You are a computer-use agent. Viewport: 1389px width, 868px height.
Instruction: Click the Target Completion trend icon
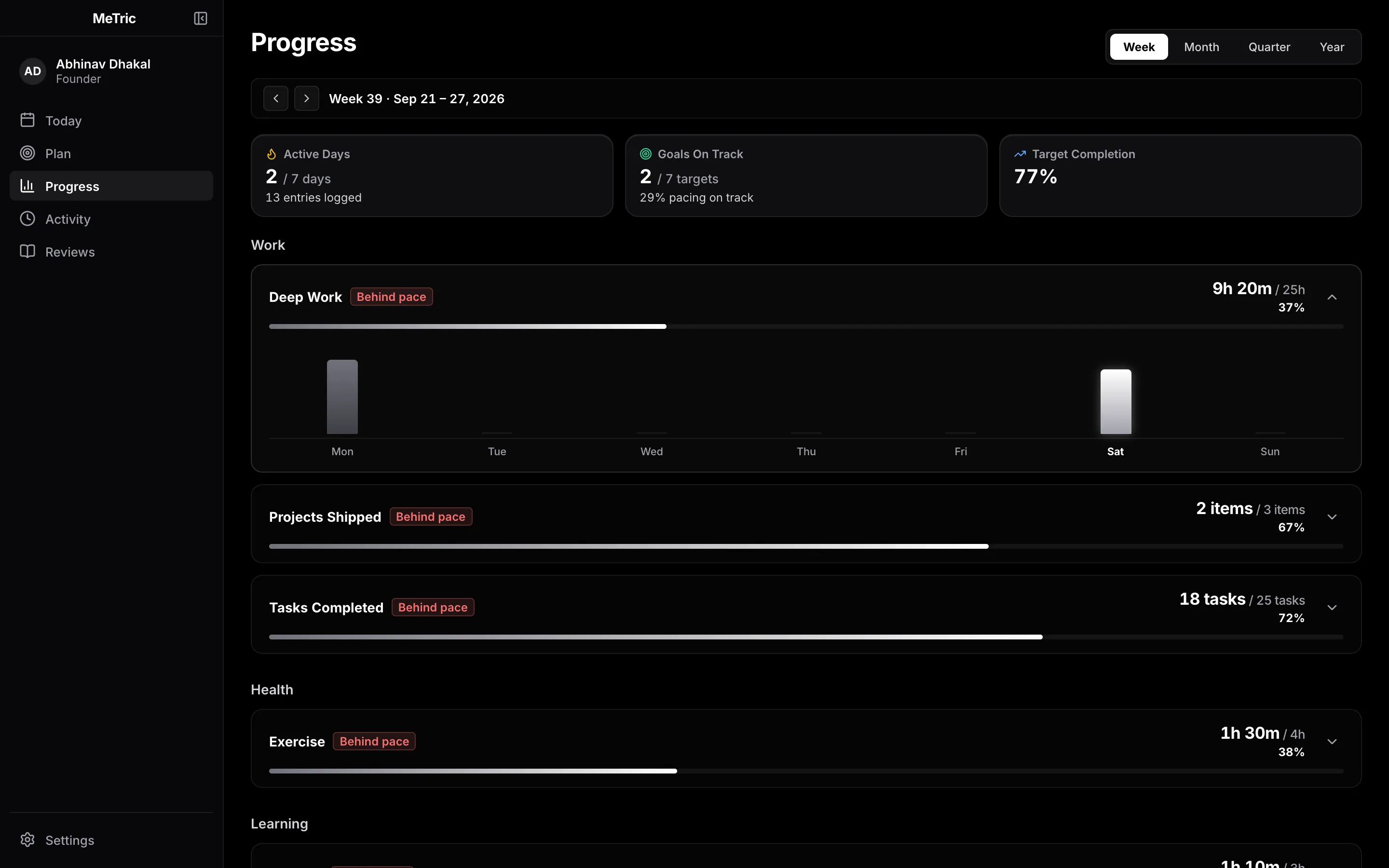click(x=1020, y=154)
